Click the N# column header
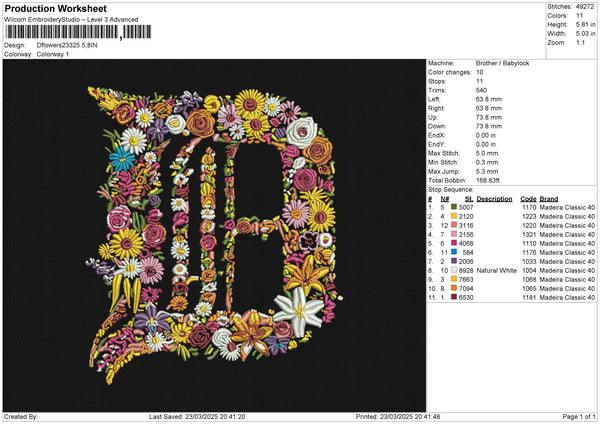This screenshot has height=424, width=600. [445, 199]
